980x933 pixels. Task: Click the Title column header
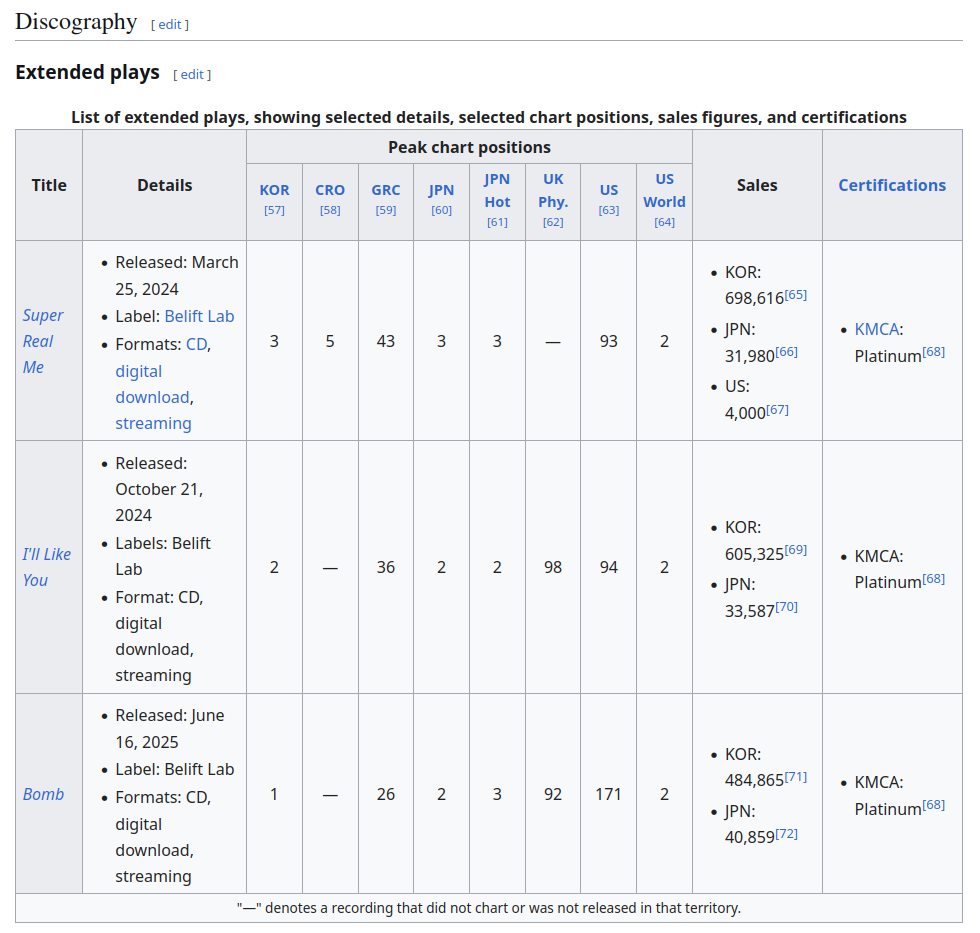[x=49, y=185]
